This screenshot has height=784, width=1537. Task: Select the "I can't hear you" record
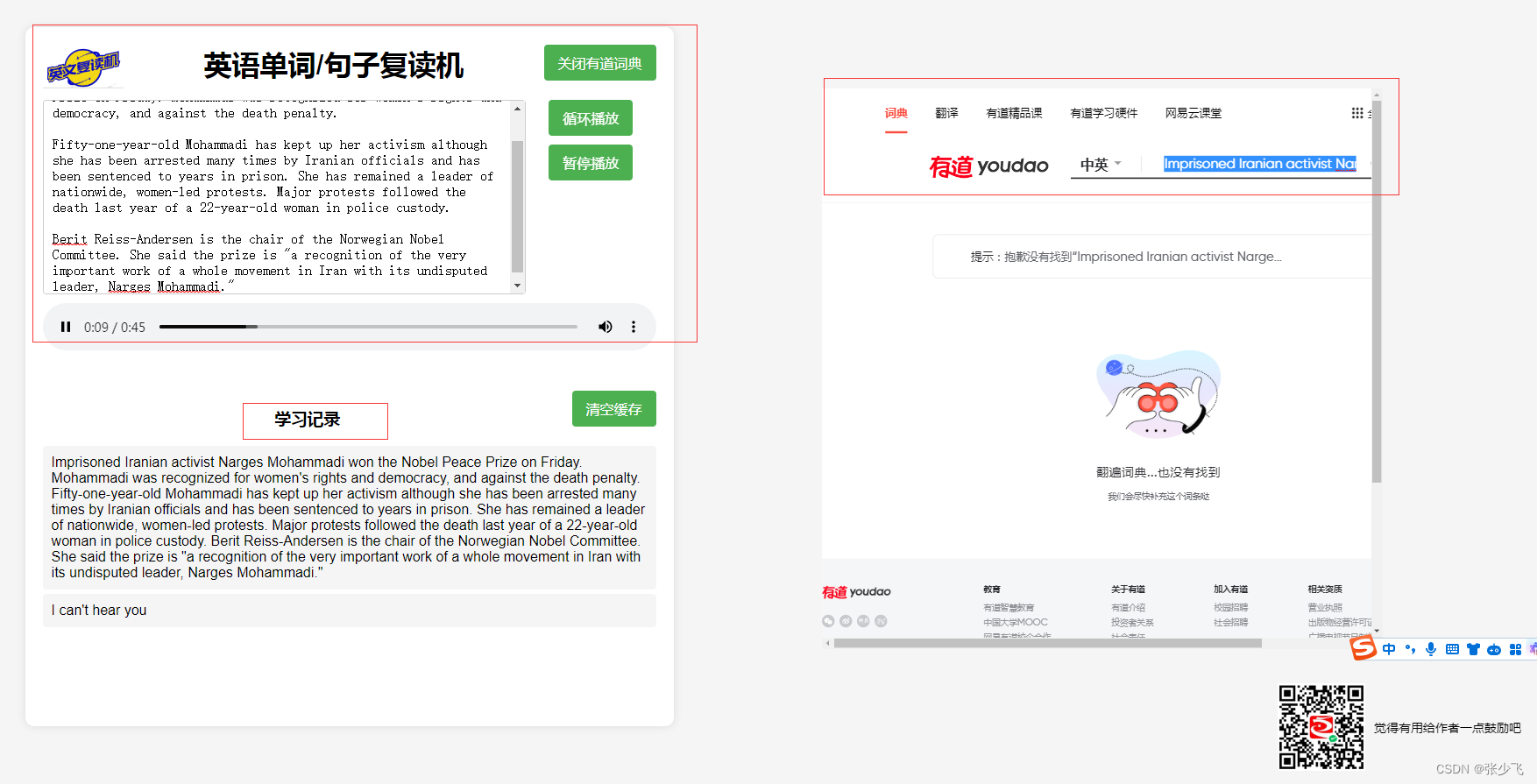click(x=350, y=611)
